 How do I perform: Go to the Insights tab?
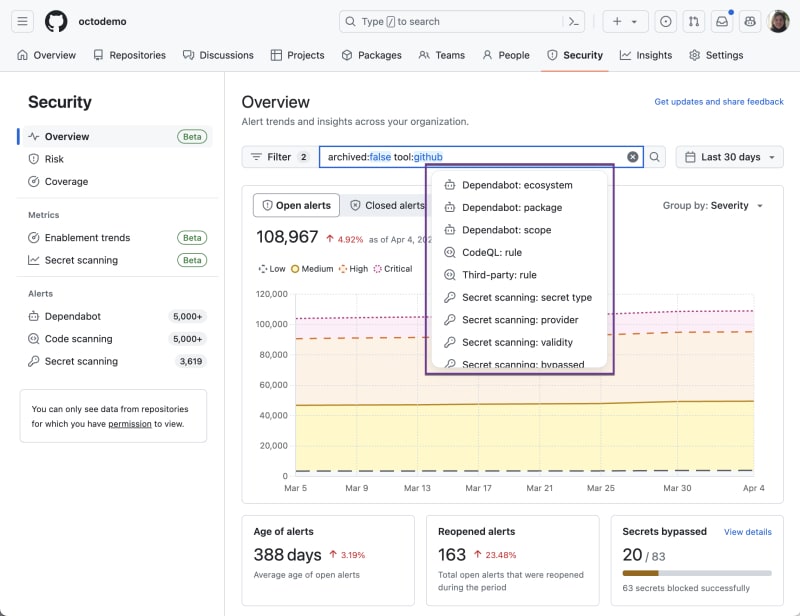(x=645, y=55)
